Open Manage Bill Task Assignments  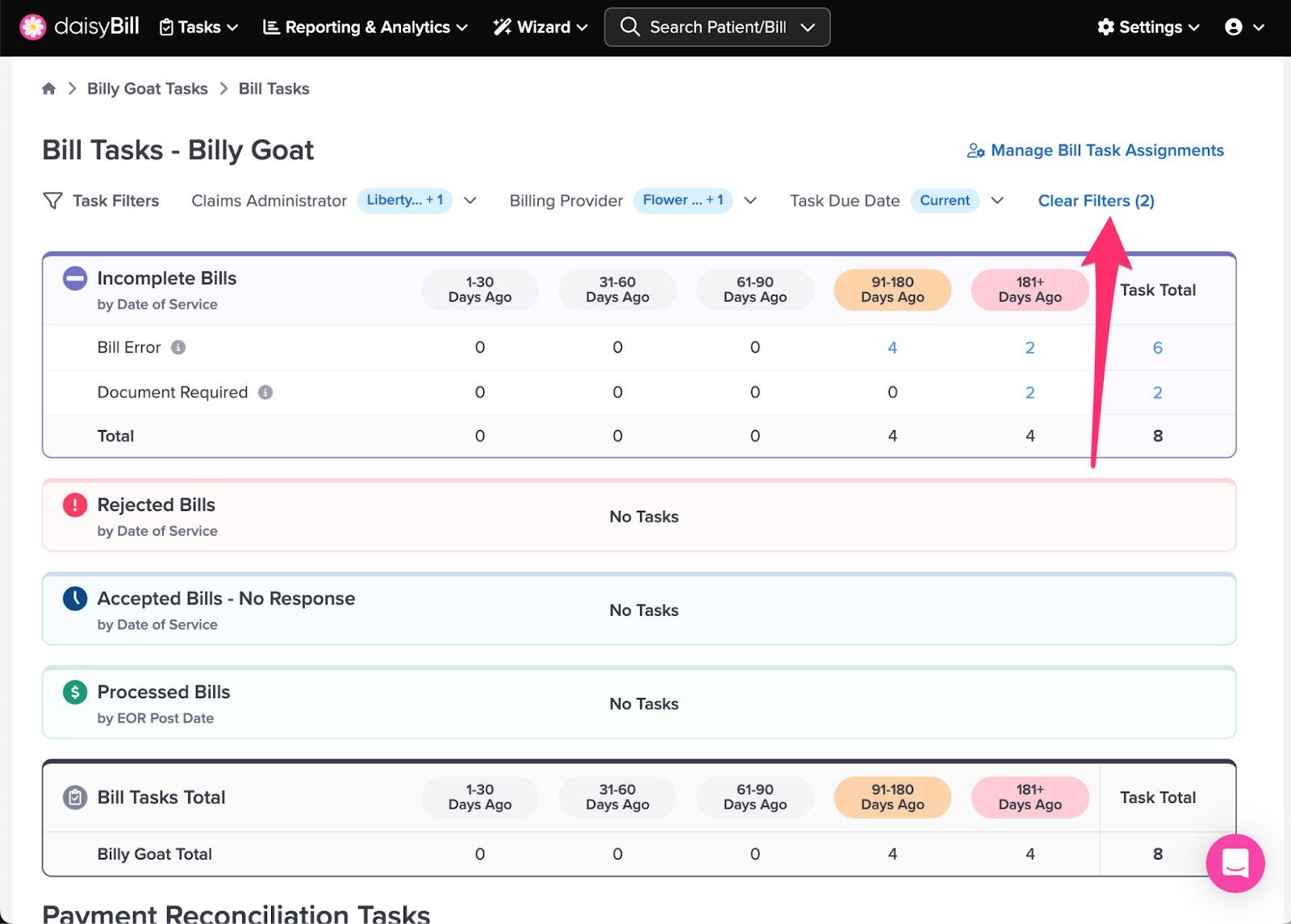(x=1096, y=150)
